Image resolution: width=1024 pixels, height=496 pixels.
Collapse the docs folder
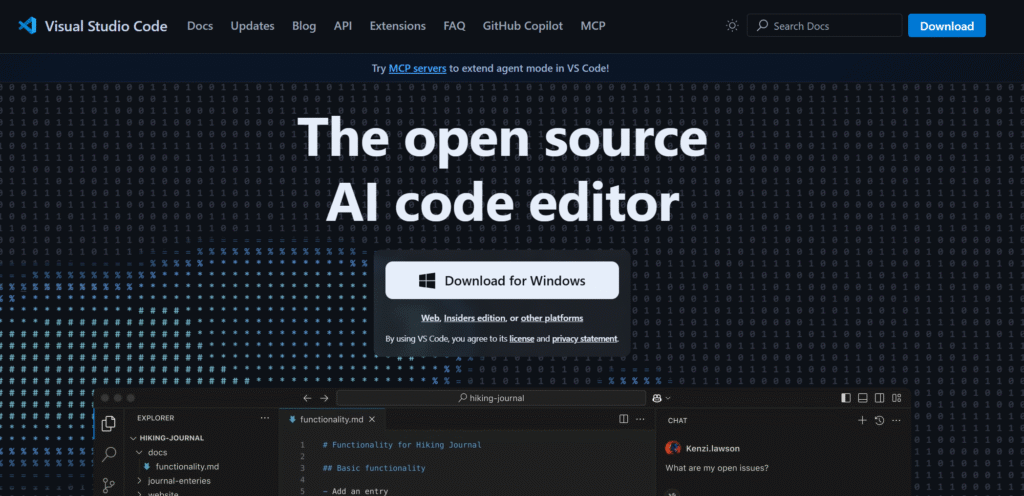pyautogui.click(x=139, y=452)
